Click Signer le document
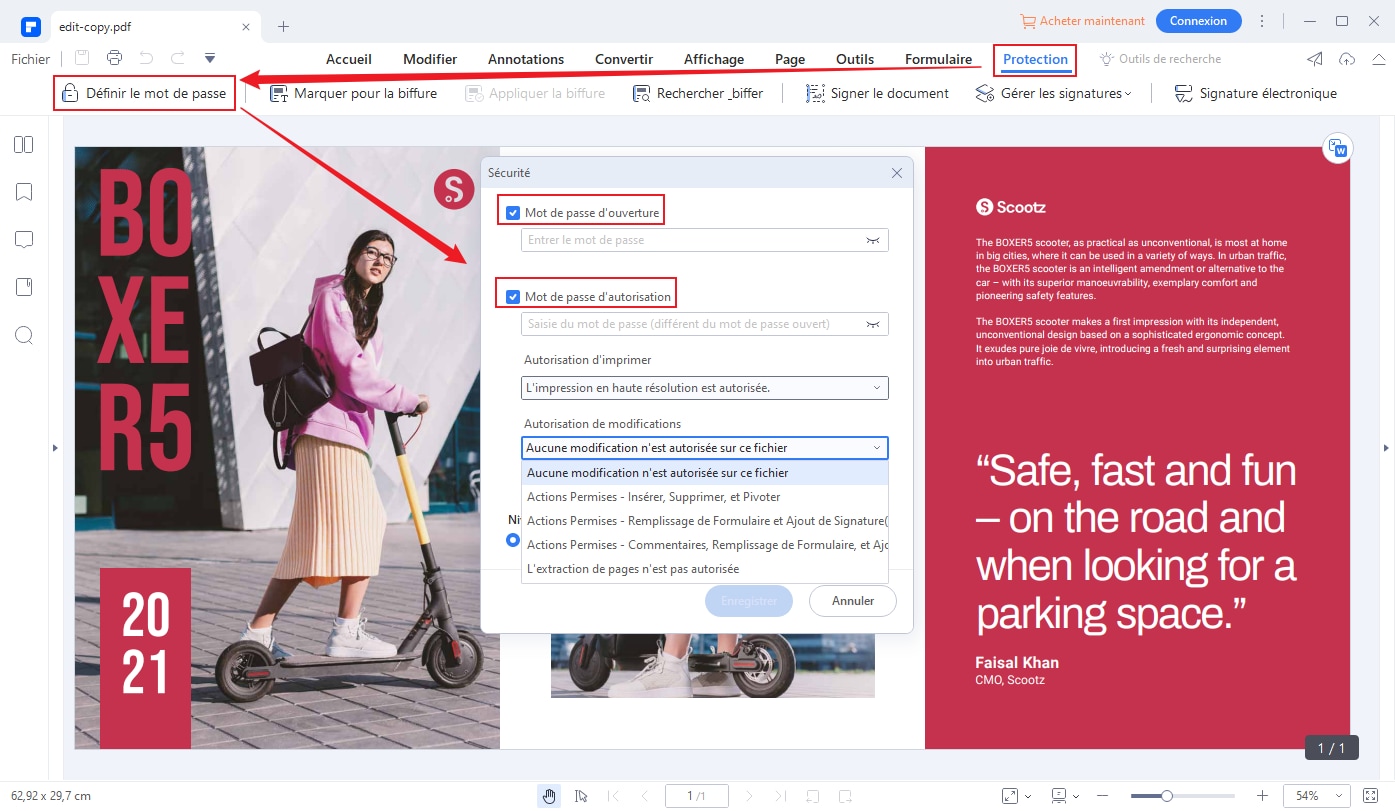This screenshot has height=811, width=1395. 877,93
